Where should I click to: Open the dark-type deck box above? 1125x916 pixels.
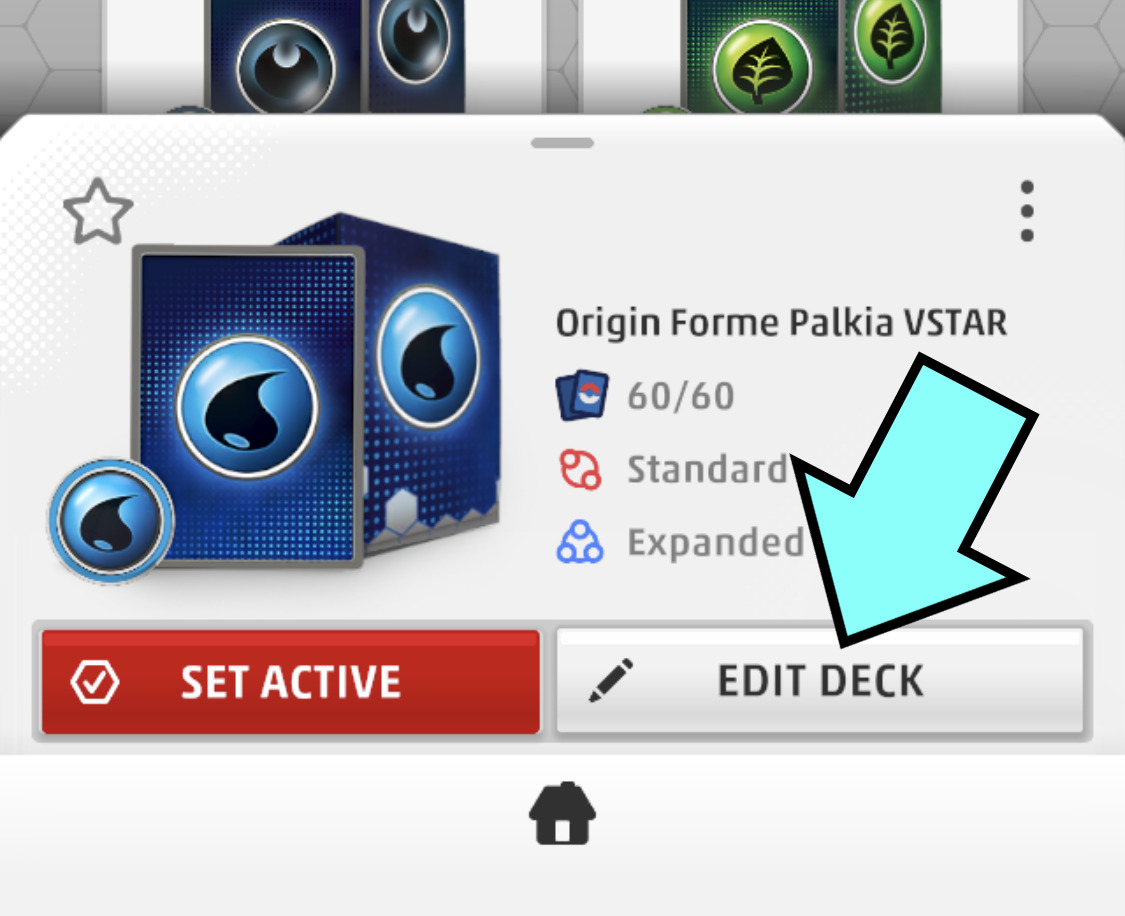335,56
